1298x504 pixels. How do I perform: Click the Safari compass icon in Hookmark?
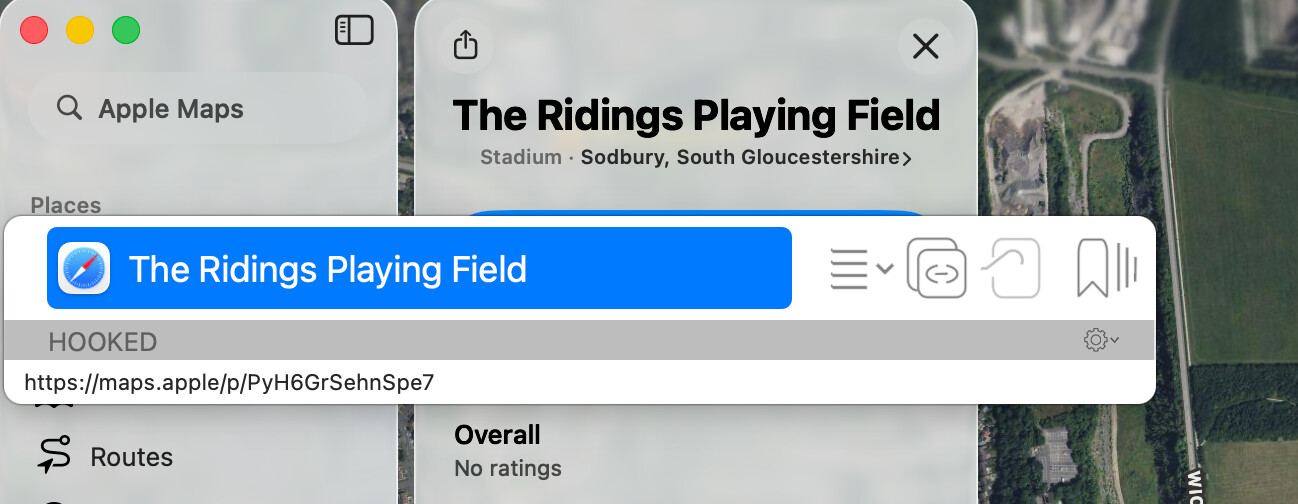[84, 269]
